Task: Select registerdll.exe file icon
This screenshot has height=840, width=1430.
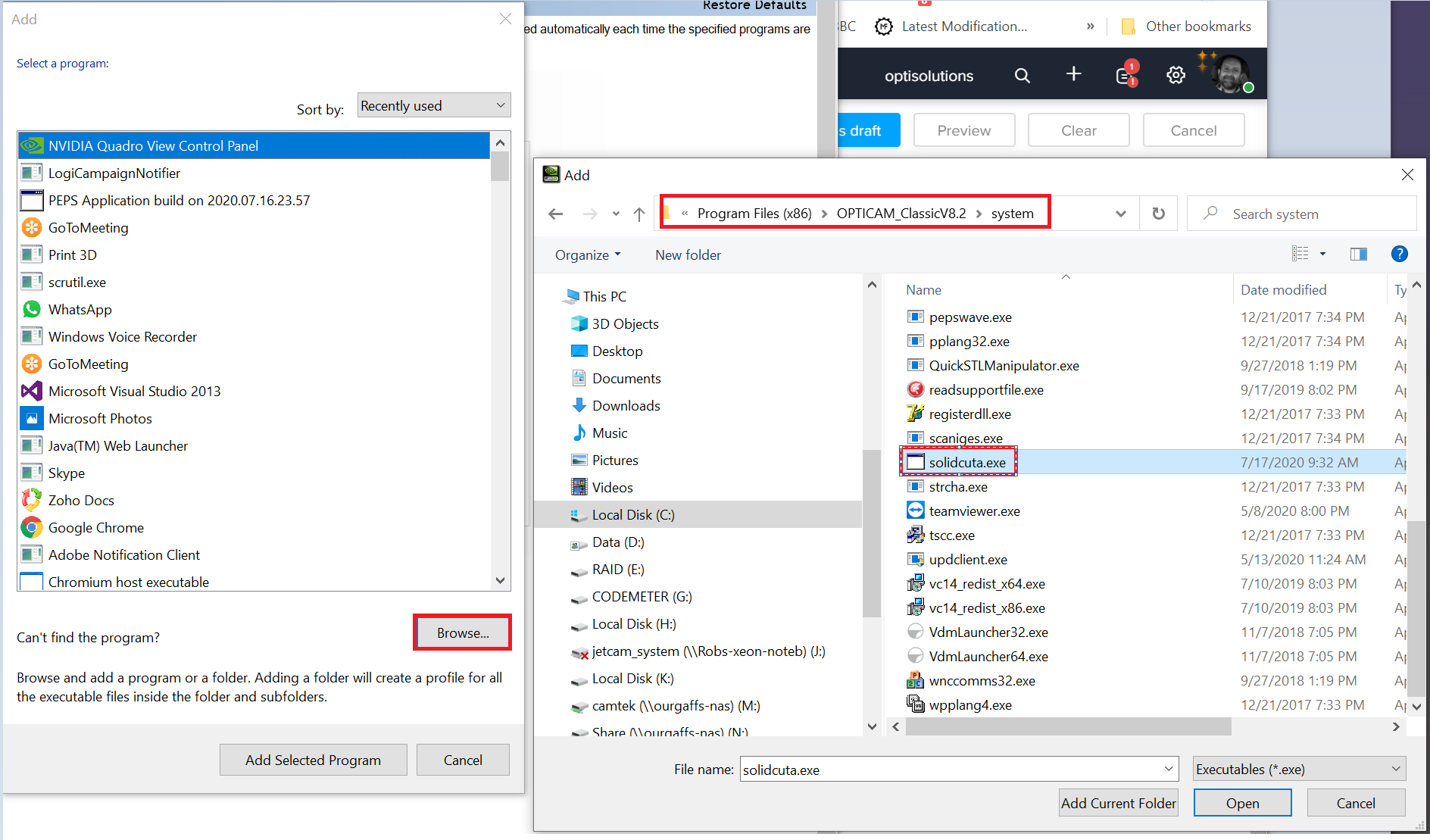Action: [916, 414]
